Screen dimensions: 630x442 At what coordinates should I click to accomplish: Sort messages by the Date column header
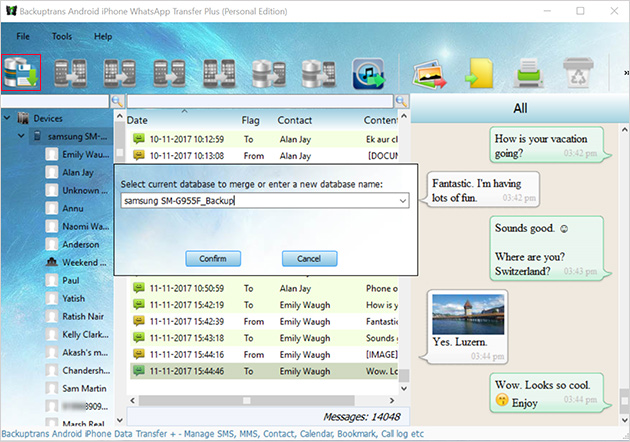click(x=137, y=120)
